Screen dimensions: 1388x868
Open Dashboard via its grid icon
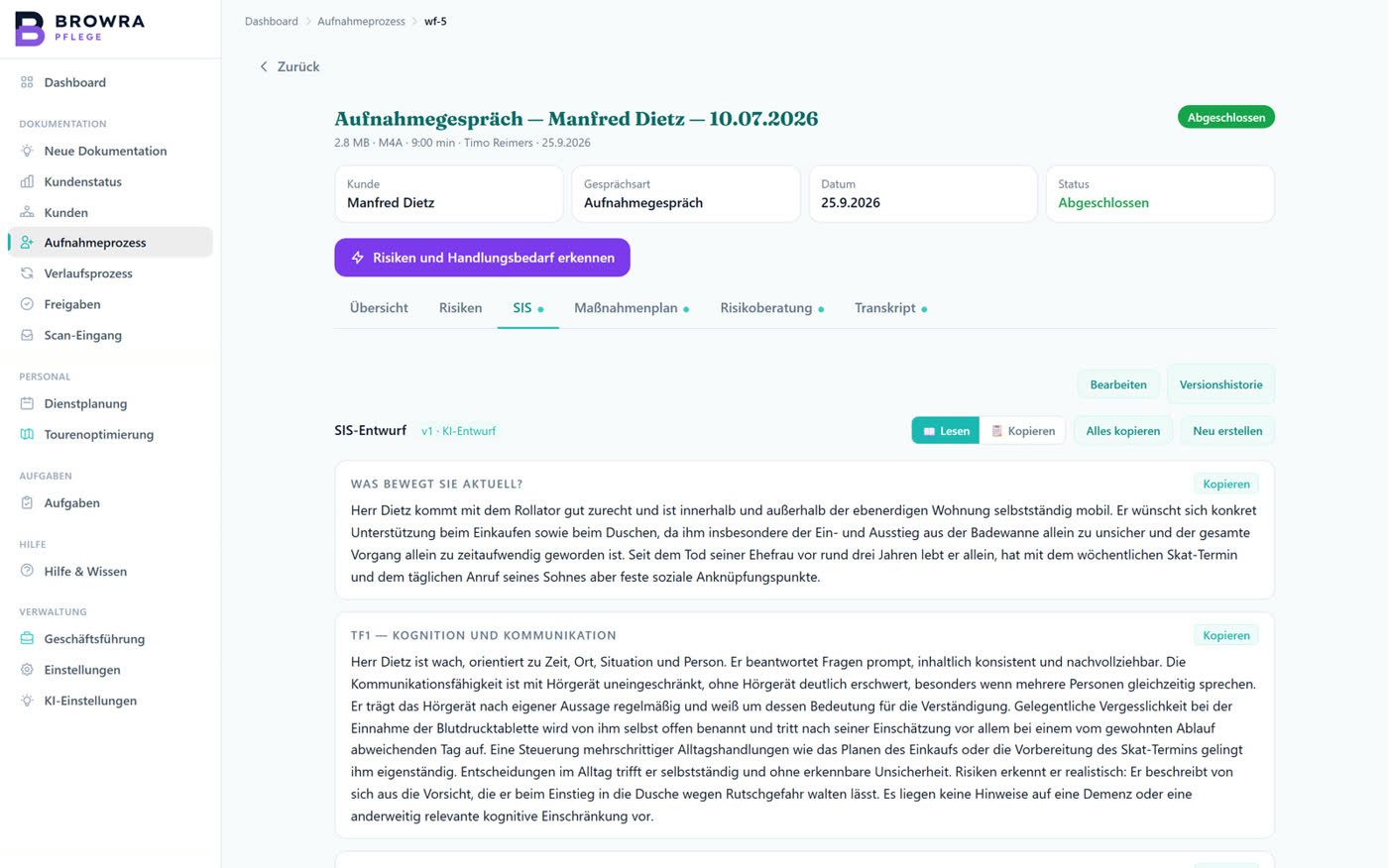point(27,82)
